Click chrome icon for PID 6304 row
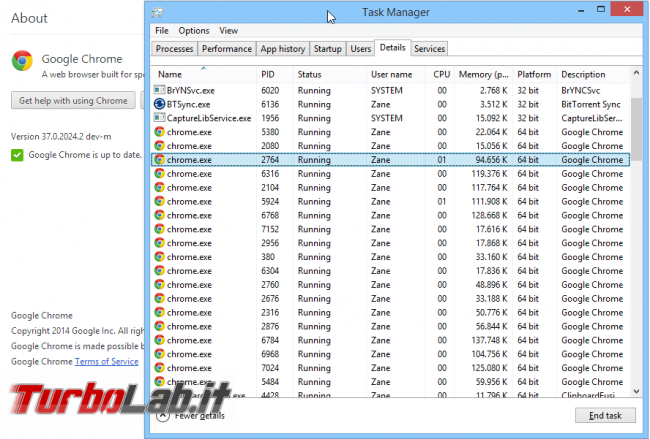The width and height of the screenshot is (650, 439). pyautogui.click(x=159, y=271)
